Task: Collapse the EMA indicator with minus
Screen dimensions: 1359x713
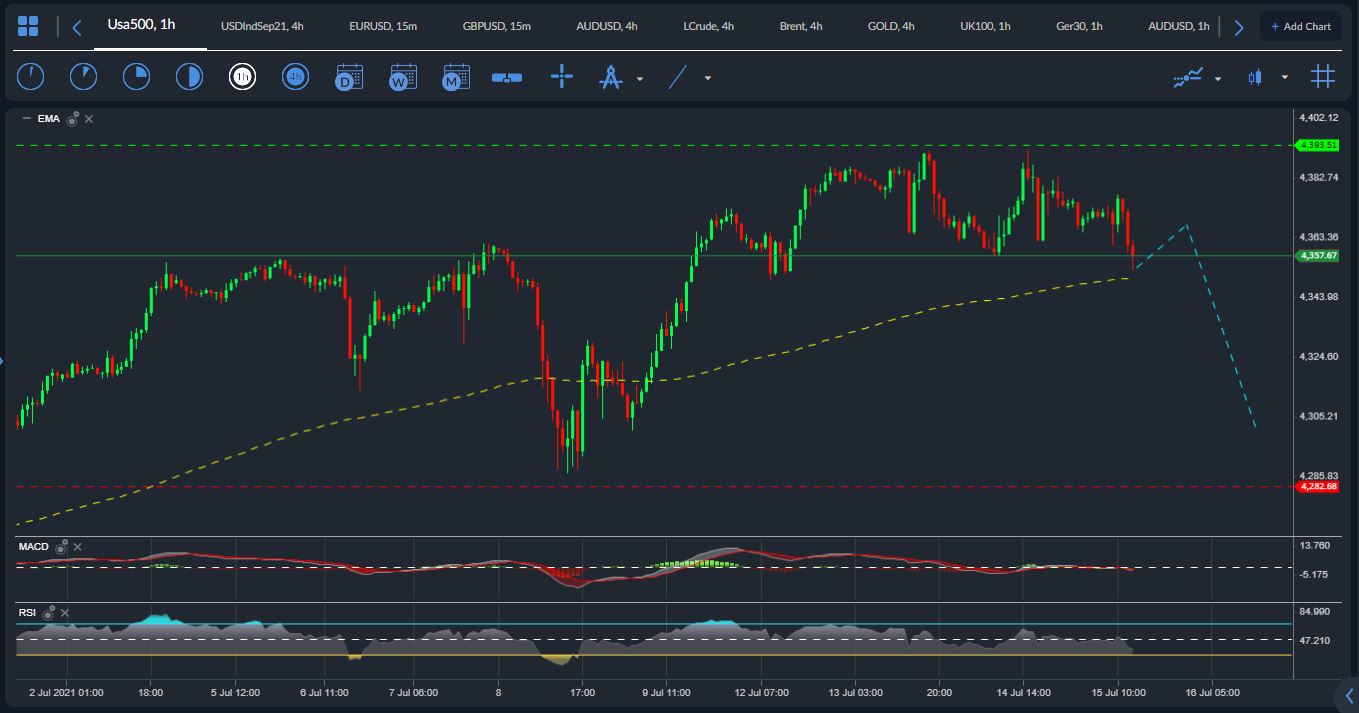Action: click(26, 119)
